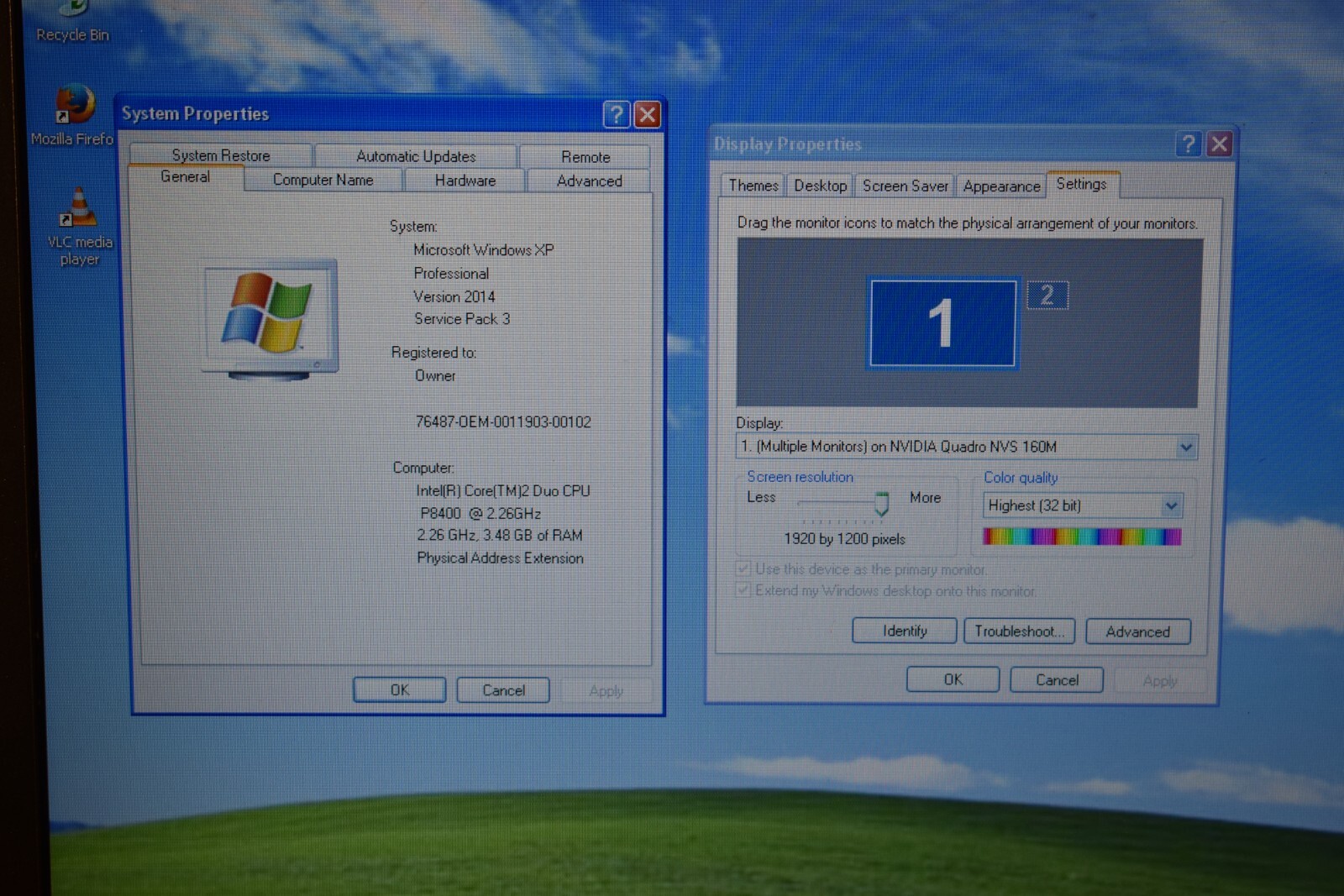1344x896 pixels.
Task: Click 'Physical Address Extension' text
Action: click(500, 558)
